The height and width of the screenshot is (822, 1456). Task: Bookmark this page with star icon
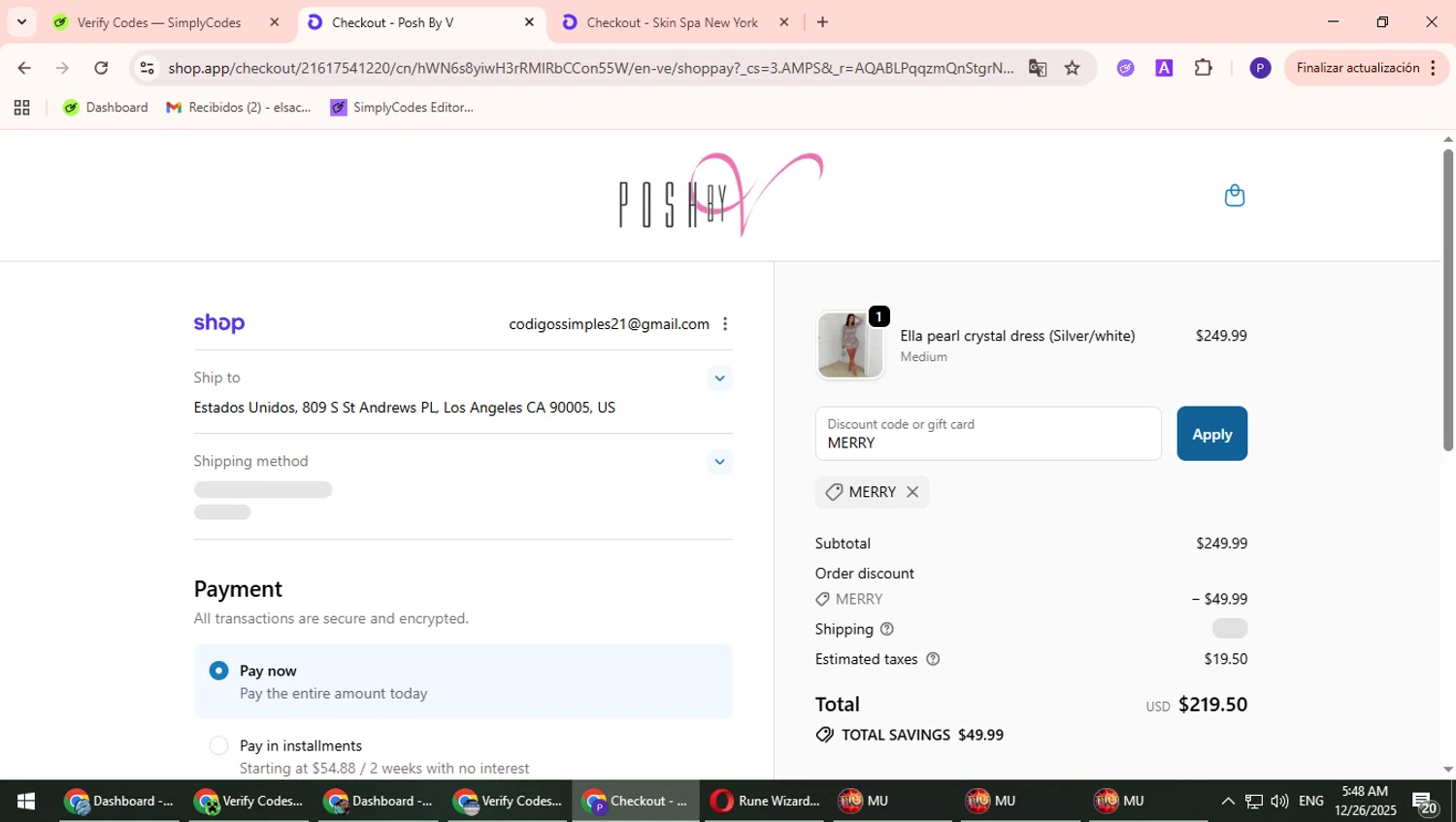coord(1072,68)
